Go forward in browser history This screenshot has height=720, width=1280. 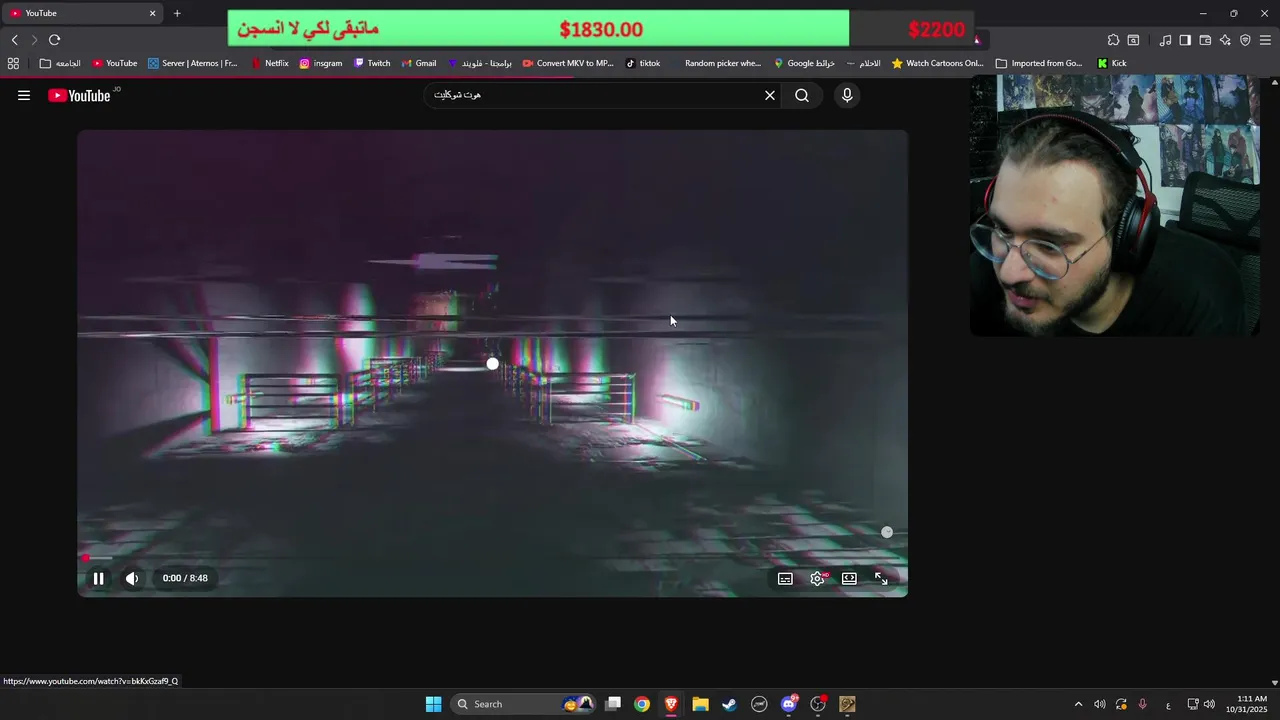pyautogui.click(x=34, y=40)
